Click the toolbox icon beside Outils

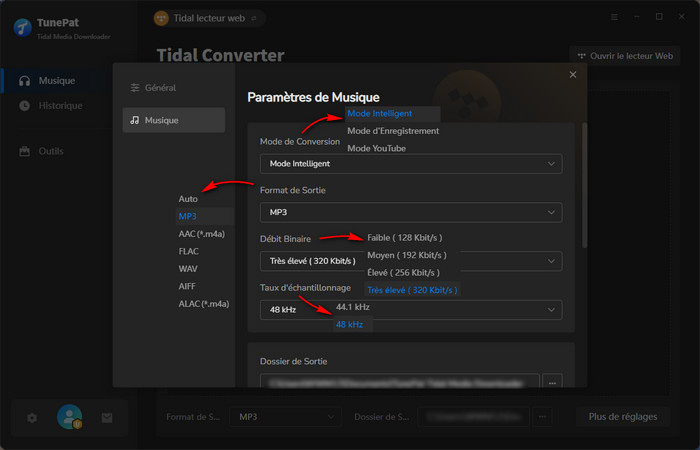[25, 151]
